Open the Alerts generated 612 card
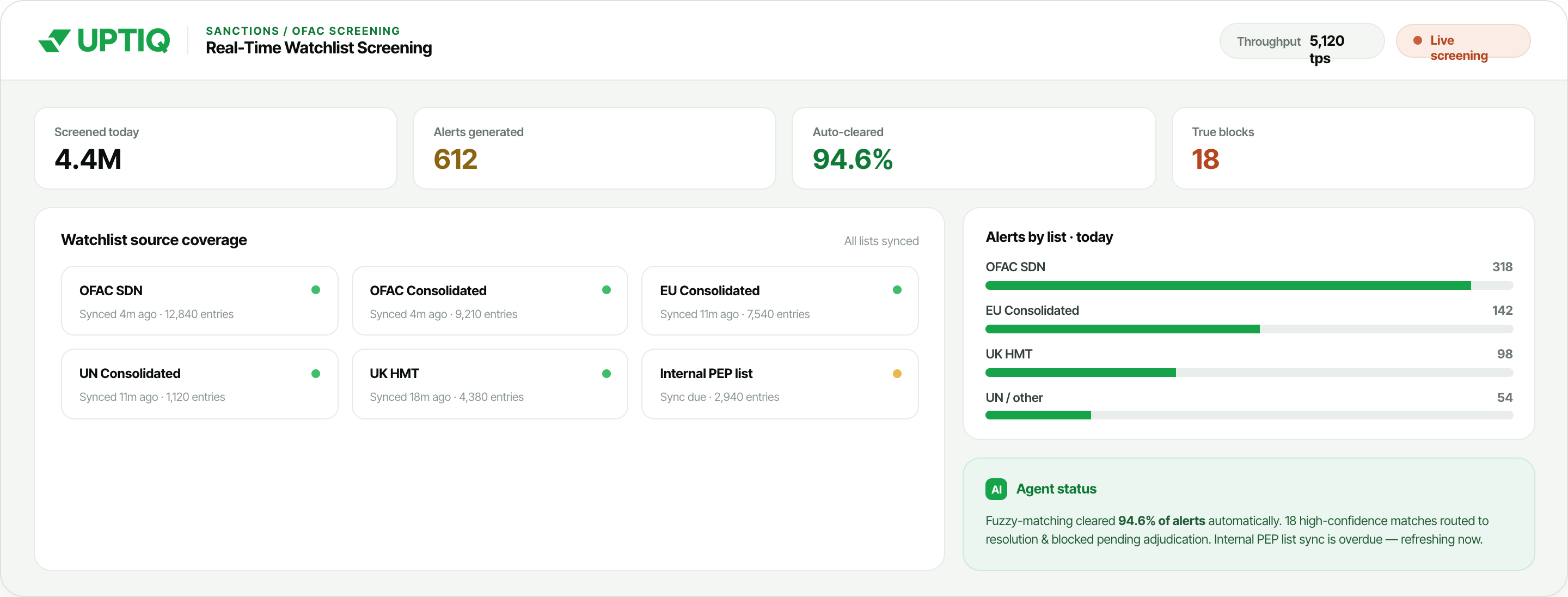 594,148
